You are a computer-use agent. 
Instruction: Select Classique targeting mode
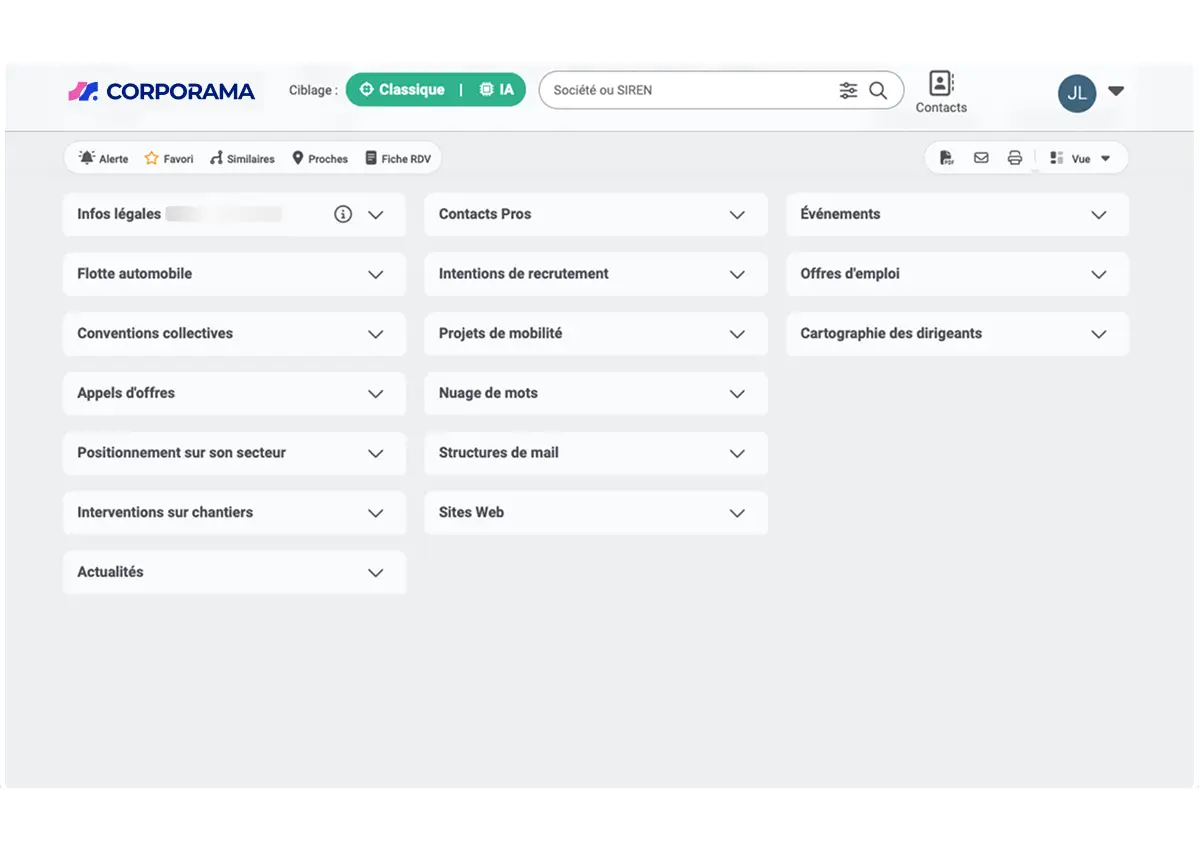click(402, 90)
